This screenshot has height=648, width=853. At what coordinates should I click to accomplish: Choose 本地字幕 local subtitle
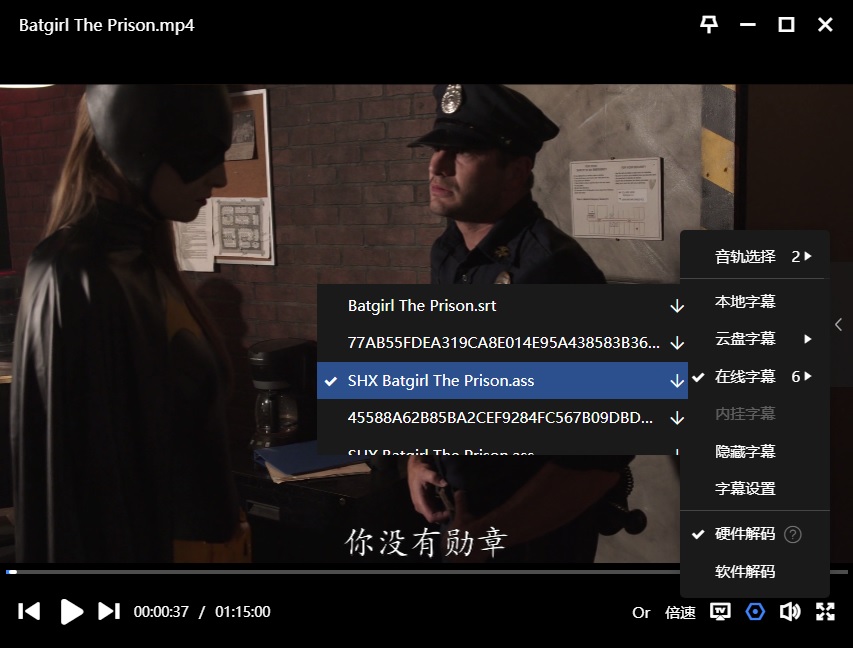click(x=745, y=302)
